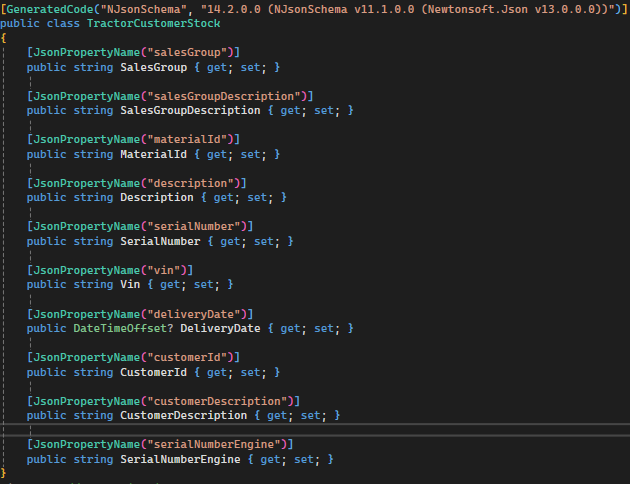Click the string type on the Vin line
This screenshot has width=630, height=484.
(x=93, y=284)
